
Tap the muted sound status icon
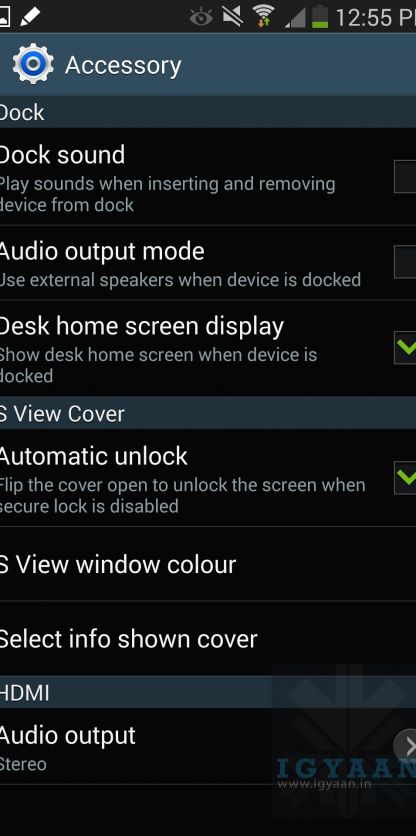233,16
